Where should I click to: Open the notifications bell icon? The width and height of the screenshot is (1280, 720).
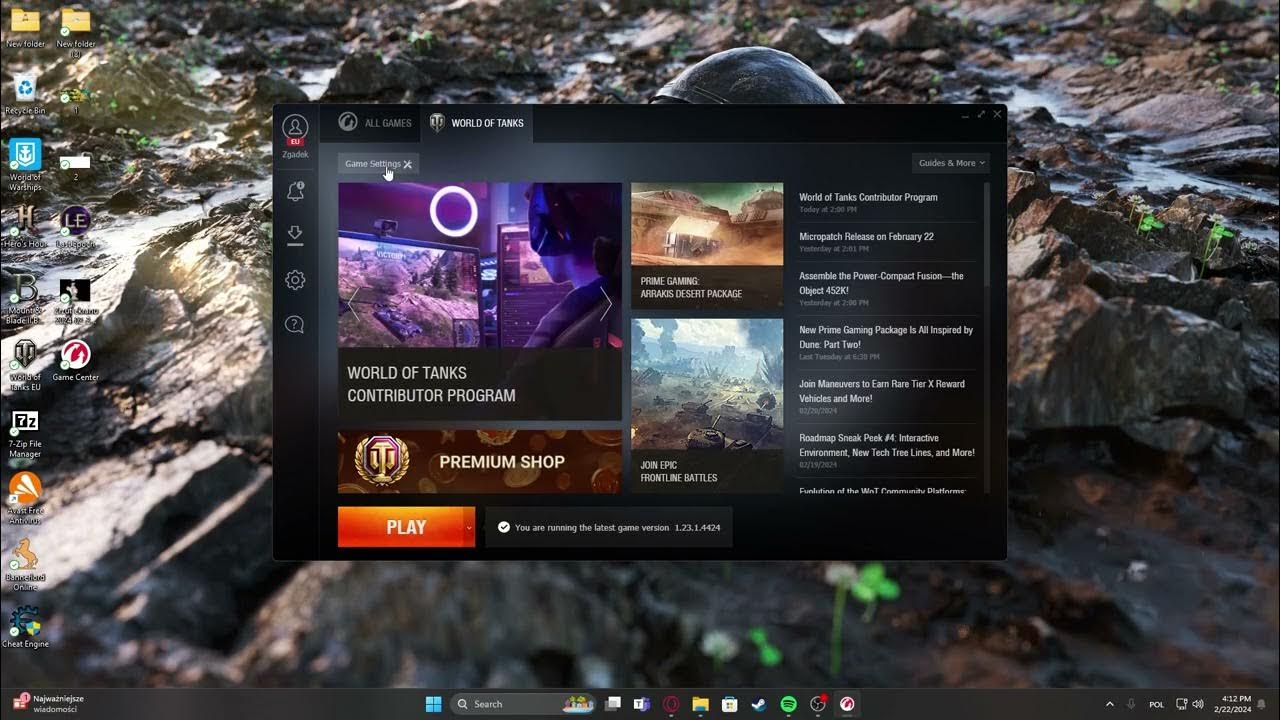(295, 191)
